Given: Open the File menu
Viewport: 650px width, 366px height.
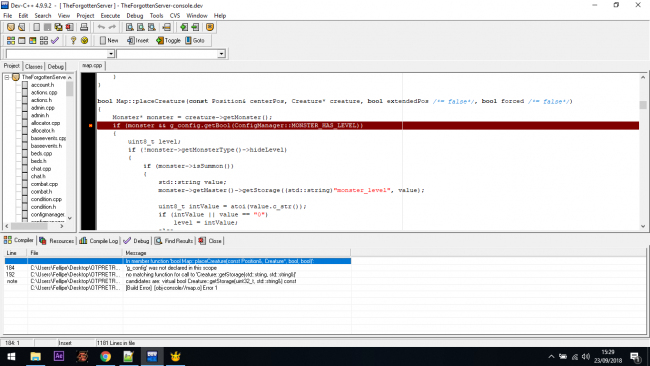Looking at the screenshot, I should (x=7, y=16).
